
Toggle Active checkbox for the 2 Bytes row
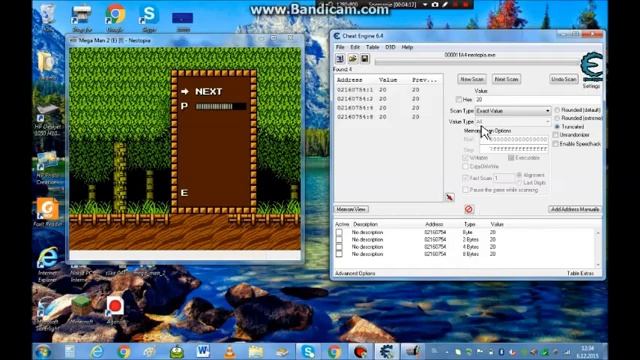pos(339,240)
